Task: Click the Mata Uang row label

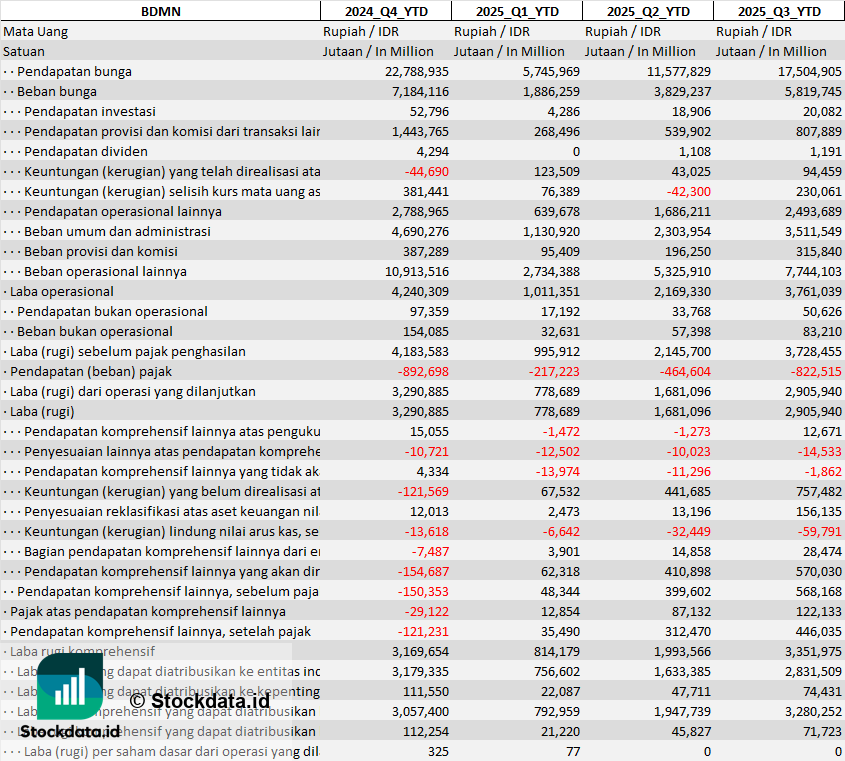Action: pos(35,31)
